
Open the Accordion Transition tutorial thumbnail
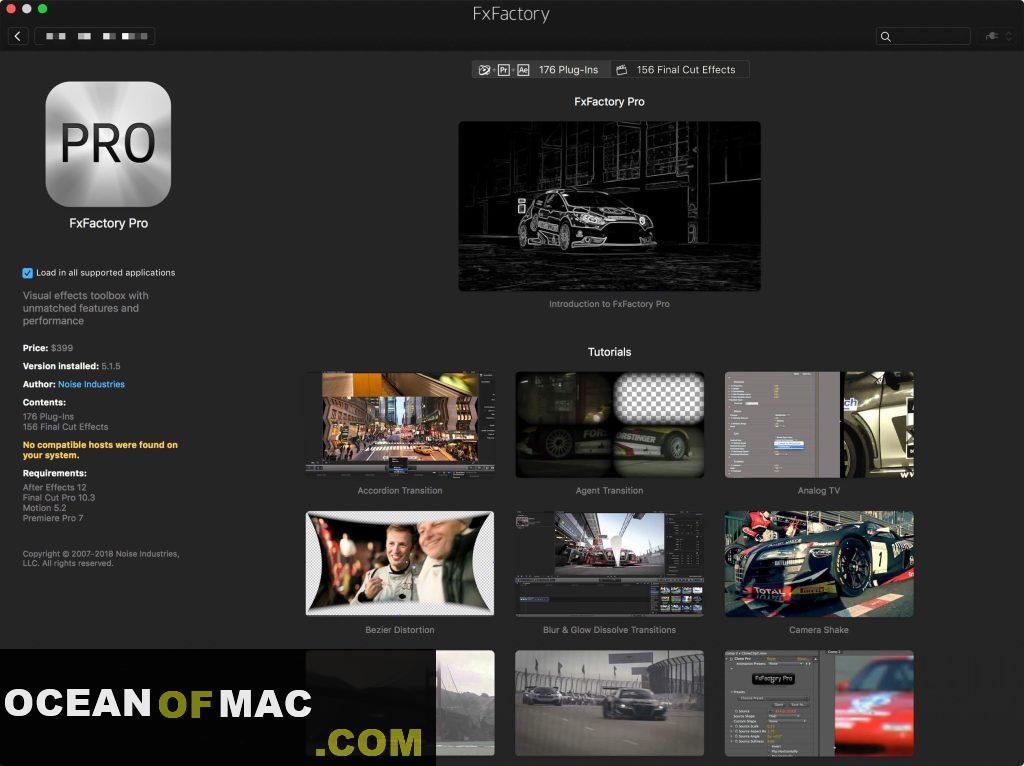pos(400,425)
